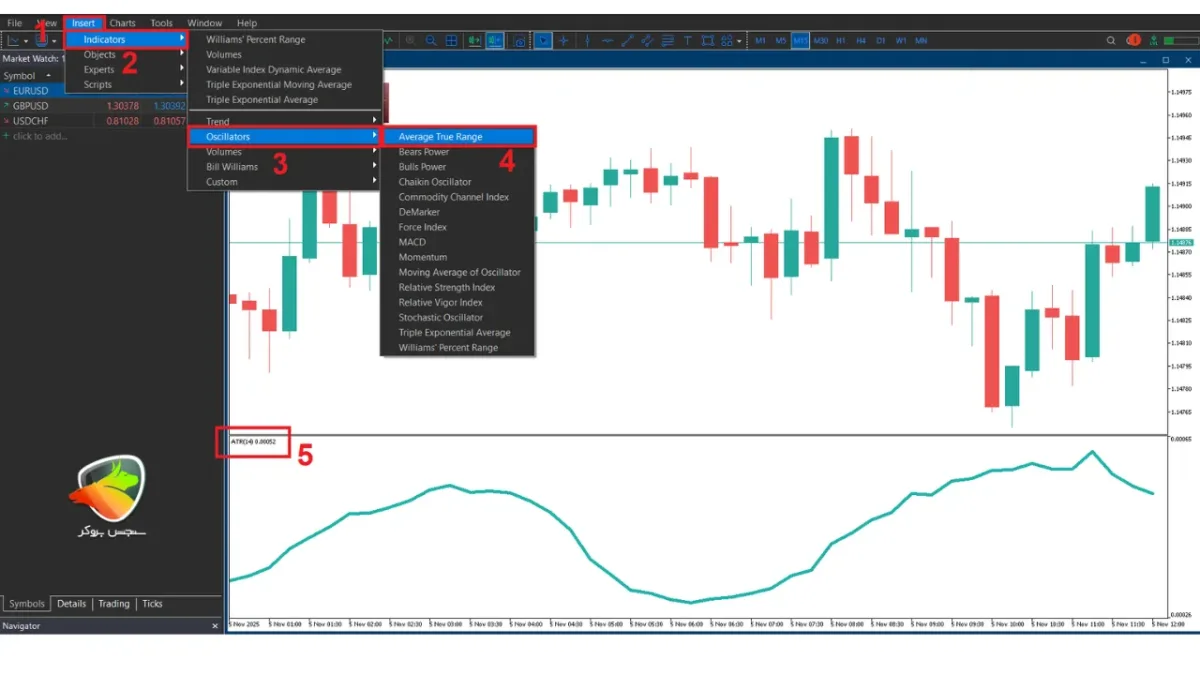
Task: Click the green indicators line icon
Action: 389,41
